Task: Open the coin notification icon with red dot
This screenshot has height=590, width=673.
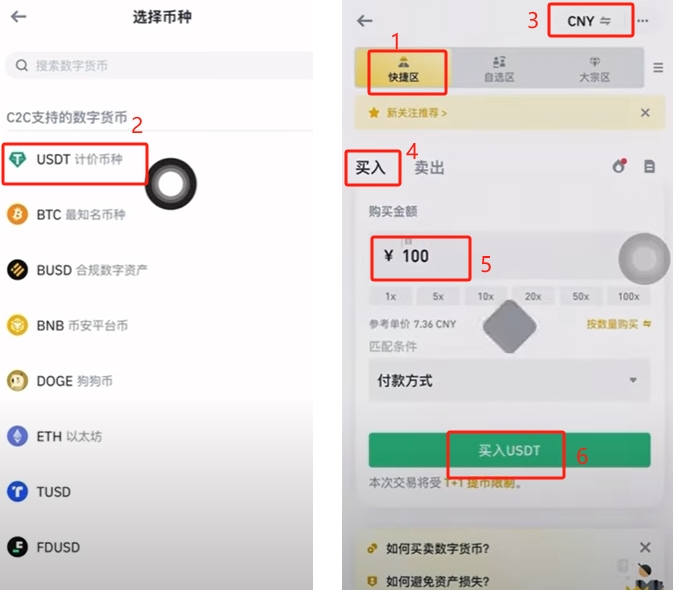Action: click(619, 166)
